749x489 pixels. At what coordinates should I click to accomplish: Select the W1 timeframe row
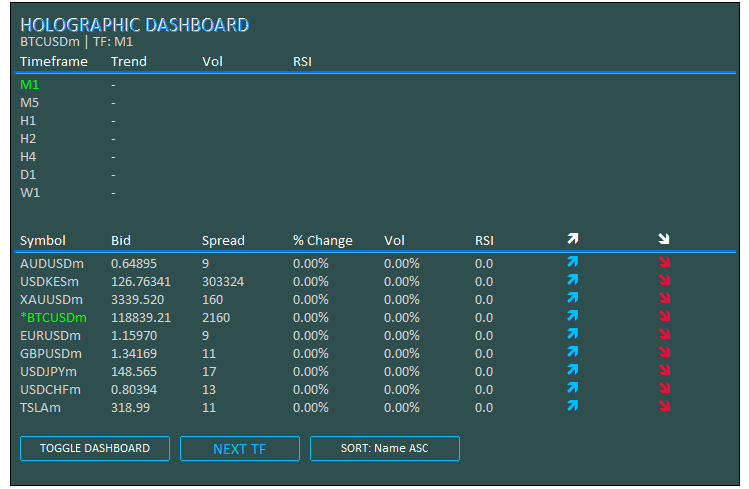pos(30,193)
